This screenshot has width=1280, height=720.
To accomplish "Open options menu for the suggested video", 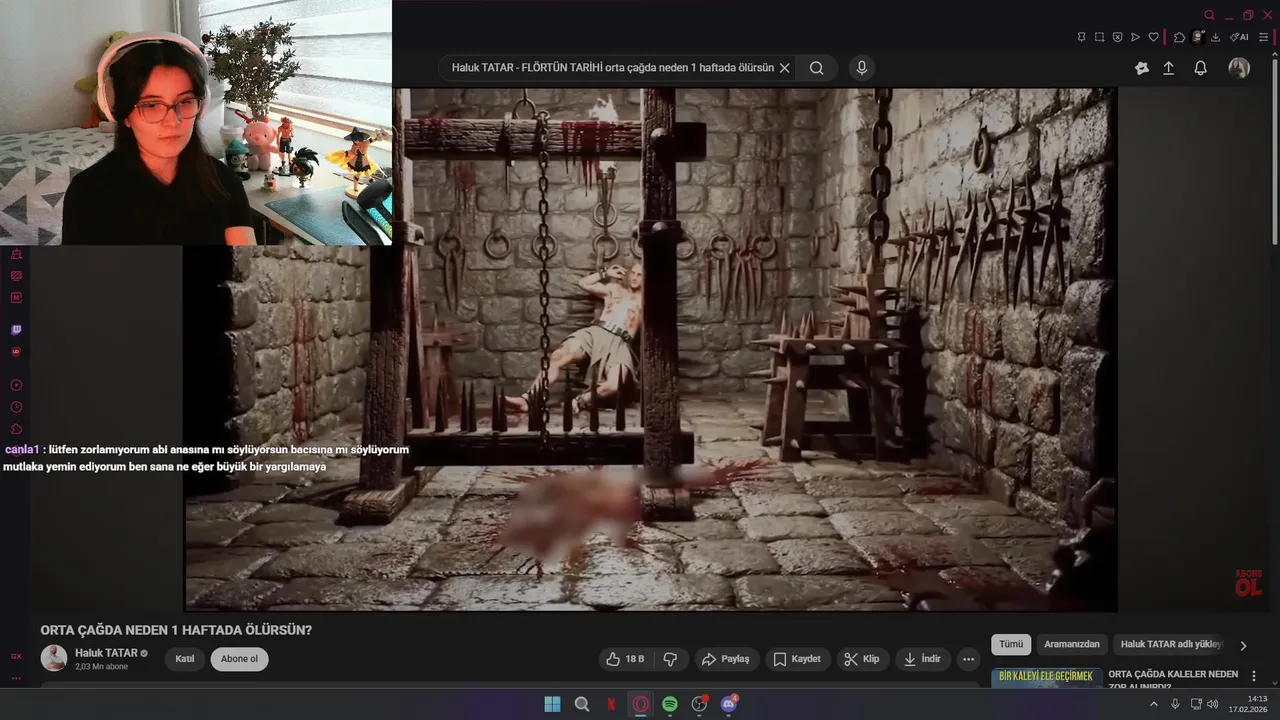I will [x=1254, y=676].
